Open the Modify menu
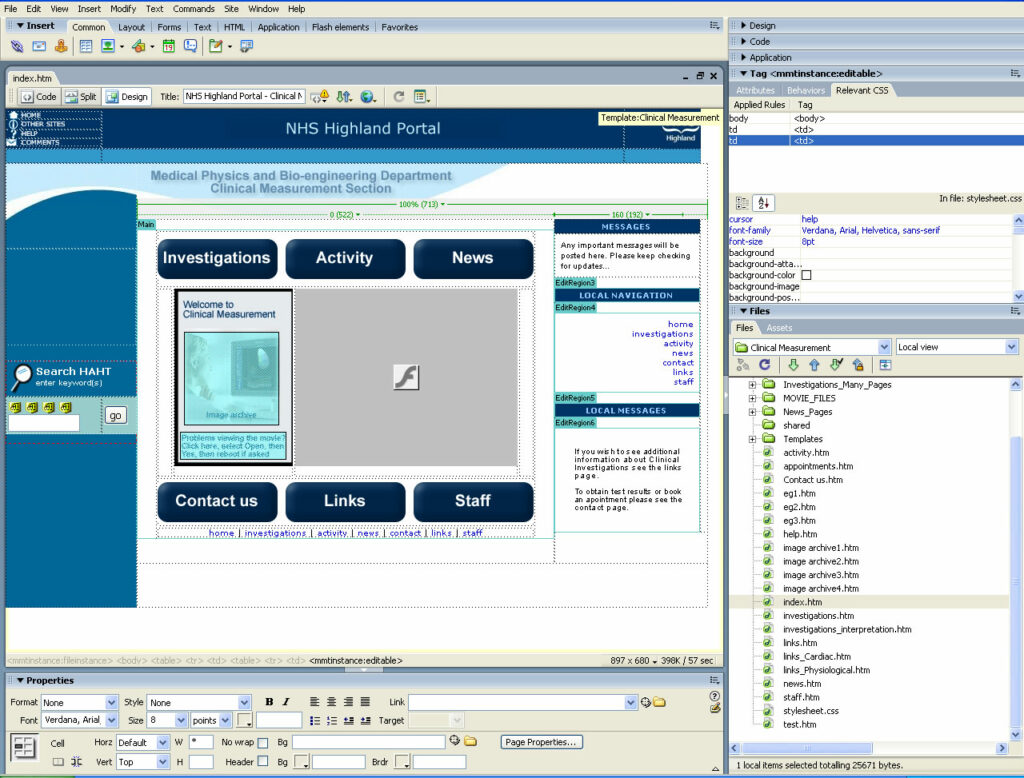The width and height of the screenshot is (1024, 778). [123, 8]
